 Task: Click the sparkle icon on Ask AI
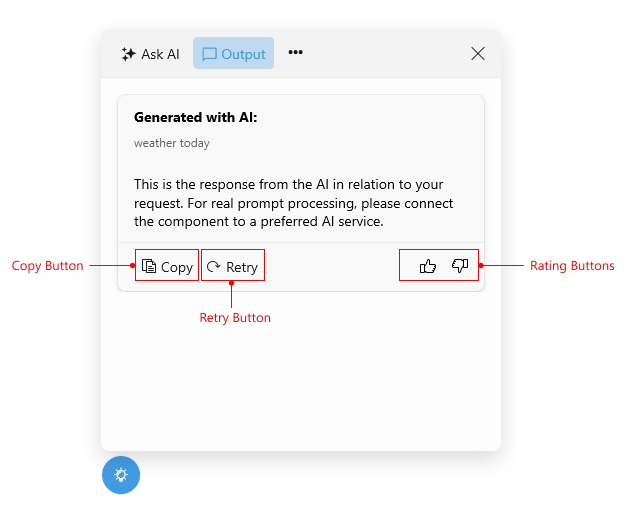(x=128, y=54)
